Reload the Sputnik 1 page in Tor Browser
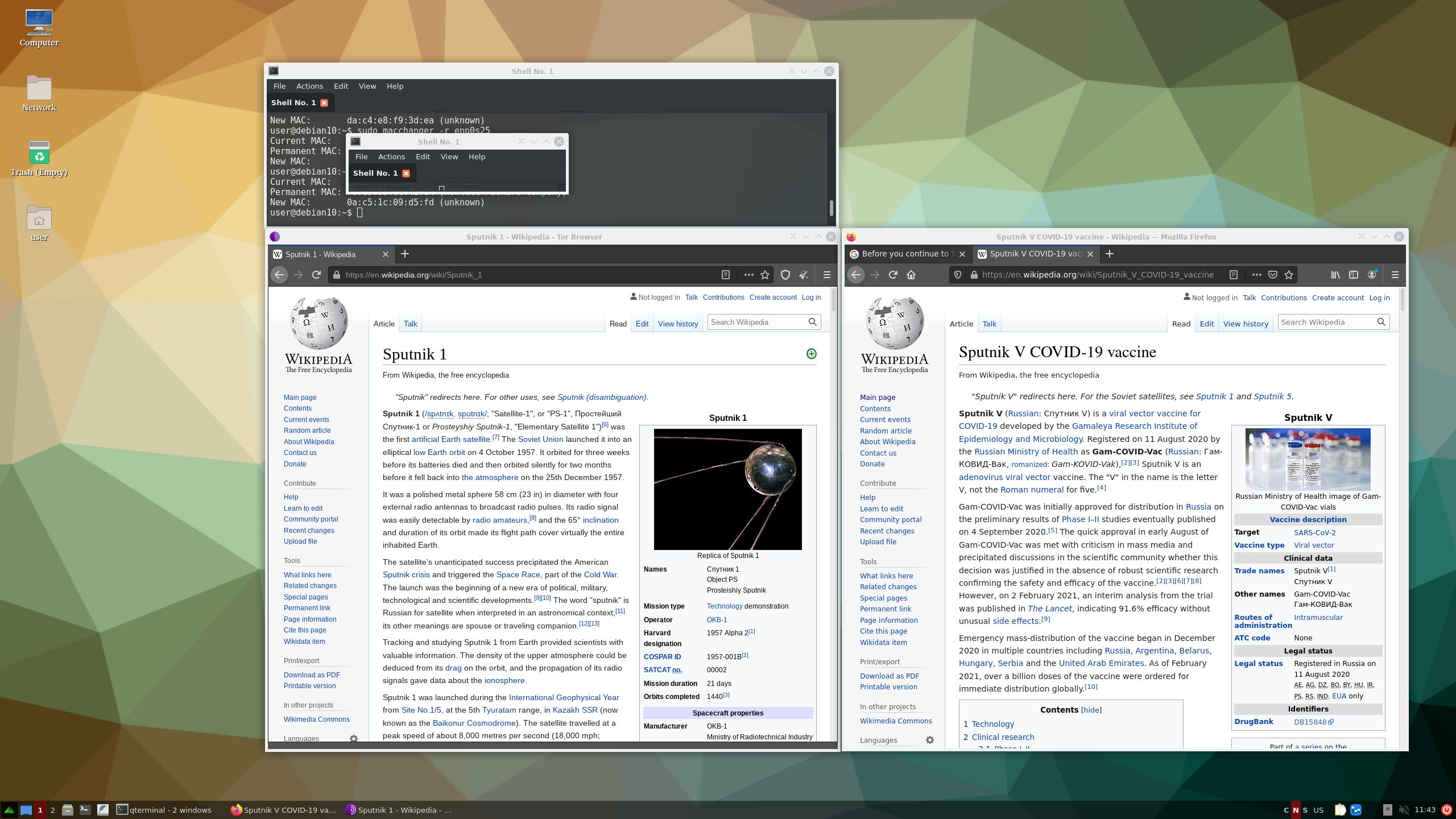This screenshot has height=819, width=1456. [x=317, y=275]
